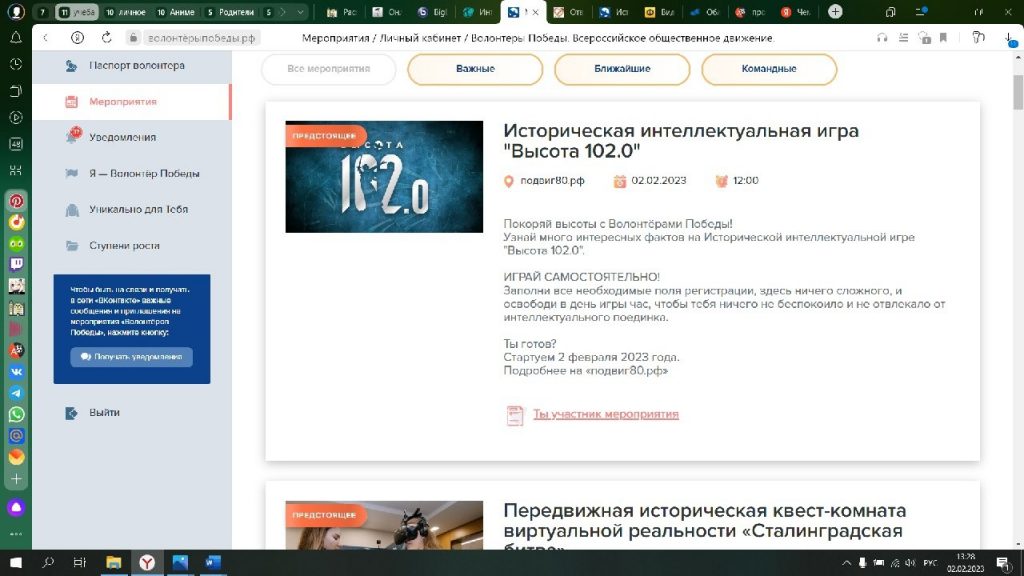Activate the Alice voice assistant icon
The width and height of the screenshot is (1024, 576).
tap(16, 507)
